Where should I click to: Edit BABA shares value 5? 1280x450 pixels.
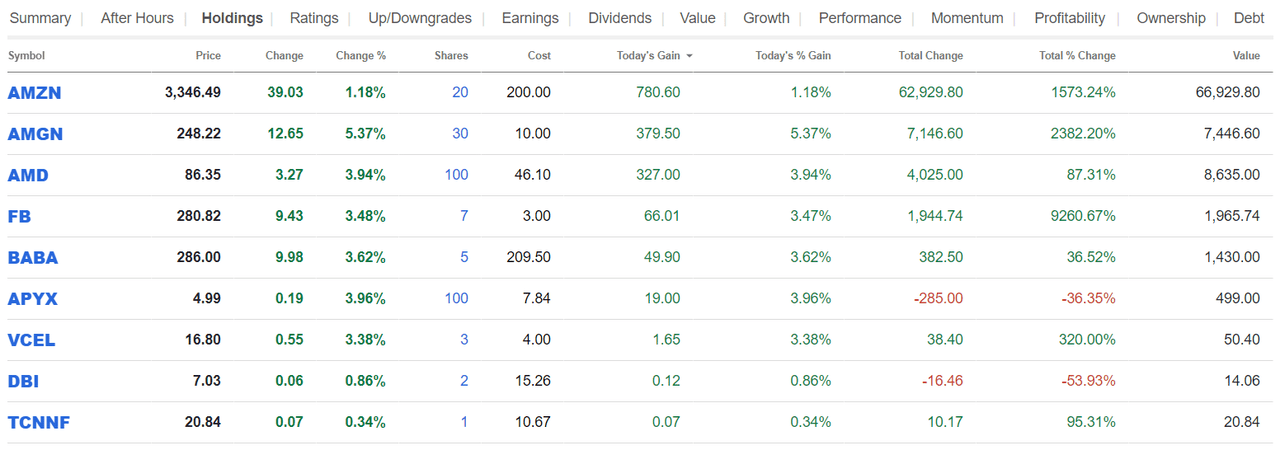(464, 257)
